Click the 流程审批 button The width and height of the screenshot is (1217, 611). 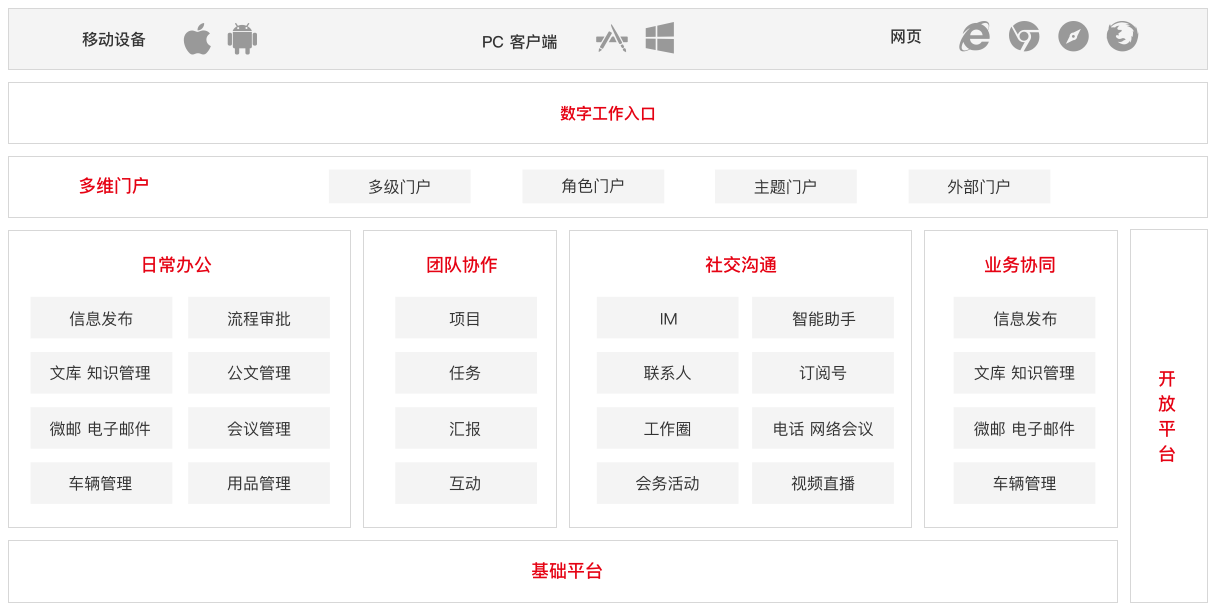[x=259, y=318]
